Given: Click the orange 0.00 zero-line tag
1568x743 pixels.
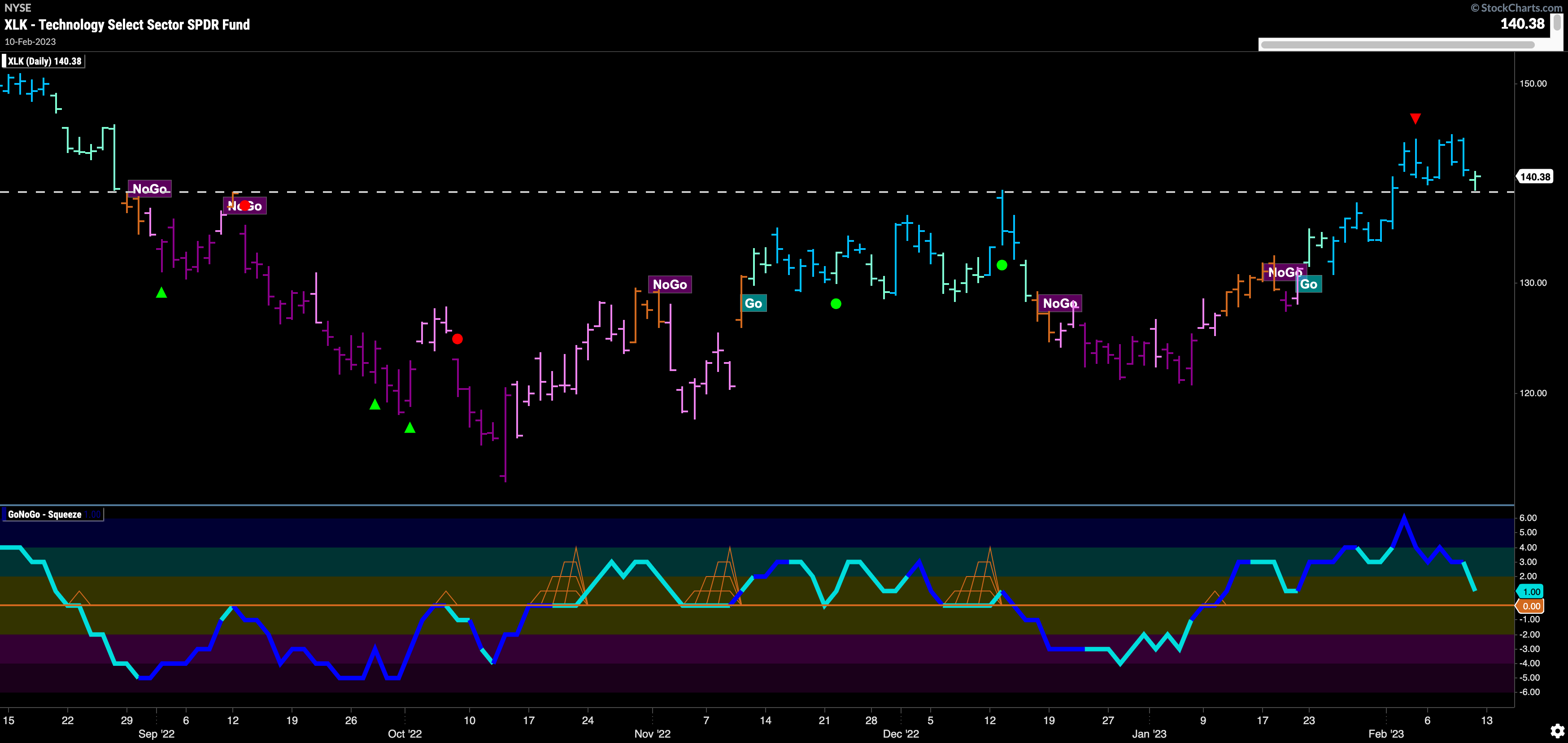Looking at the screenshot, I should click(1531, 606).
